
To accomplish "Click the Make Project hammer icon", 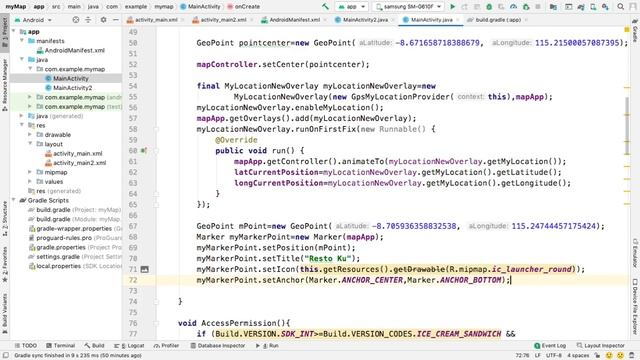I will click(325, 7).
